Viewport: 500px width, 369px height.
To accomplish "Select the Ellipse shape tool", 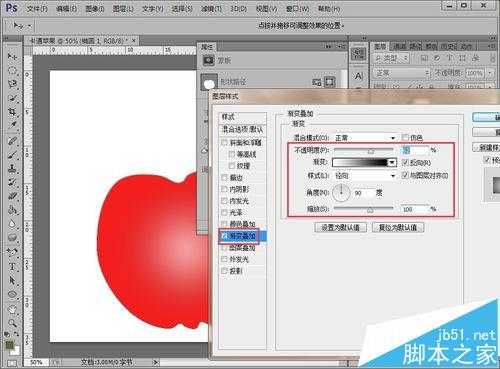I will pyautogui.click(x=12, y=294).
